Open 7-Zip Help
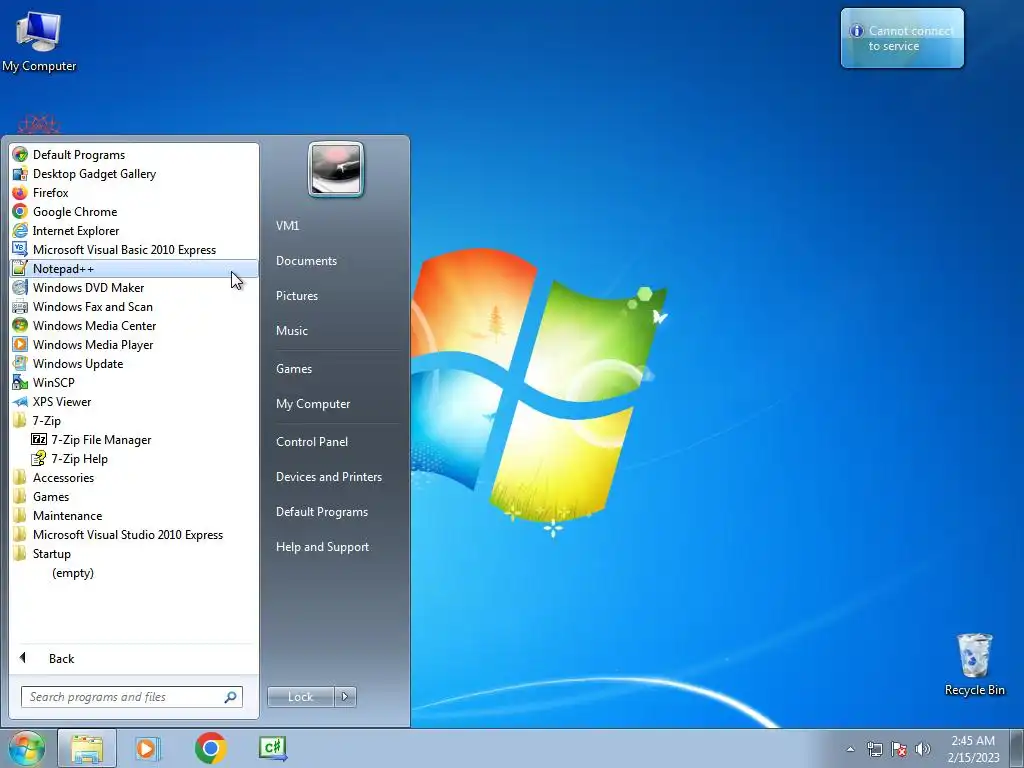The height and width of the screenshot is (768, 1024). pyautogui.click(x=134, y=458)
